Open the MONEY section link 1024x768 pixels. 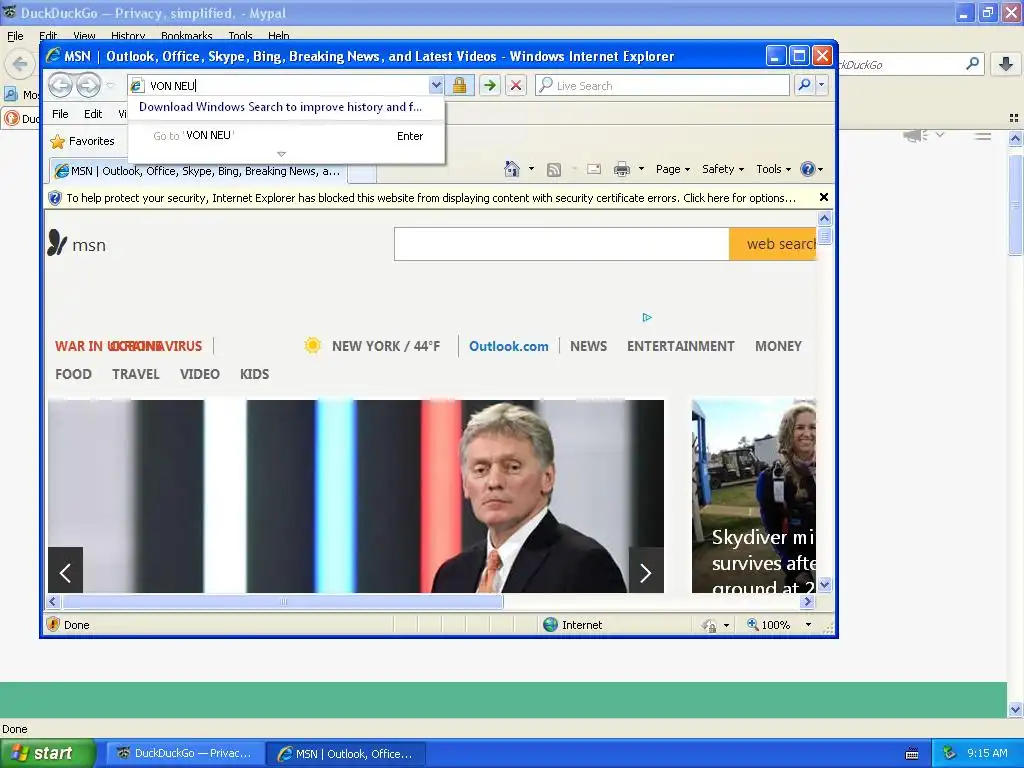click(x=778, y=346)
